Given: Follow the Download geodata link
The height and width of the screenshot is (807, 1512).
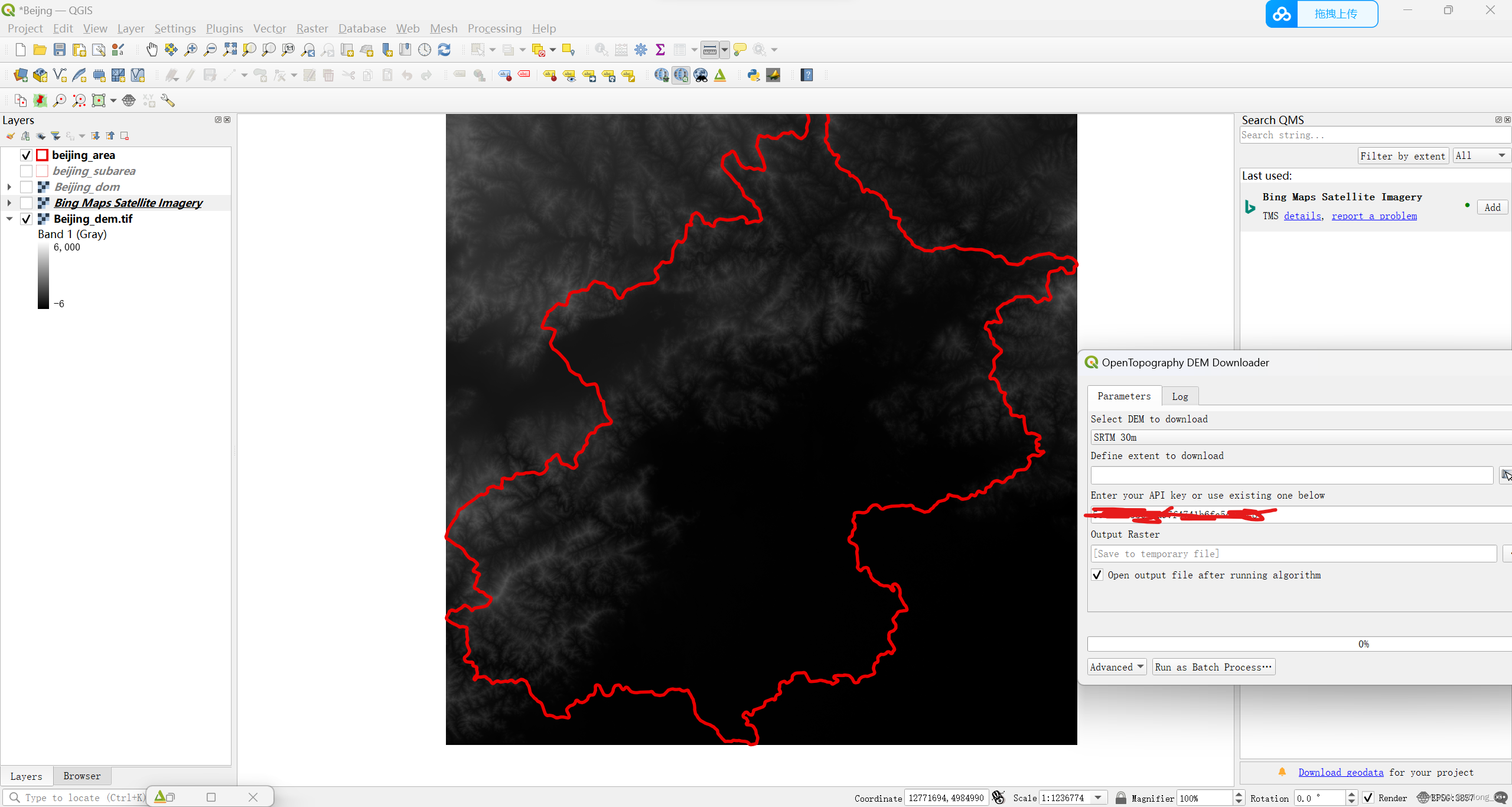Looking at the screenshot, I should tap(1341, 772).
